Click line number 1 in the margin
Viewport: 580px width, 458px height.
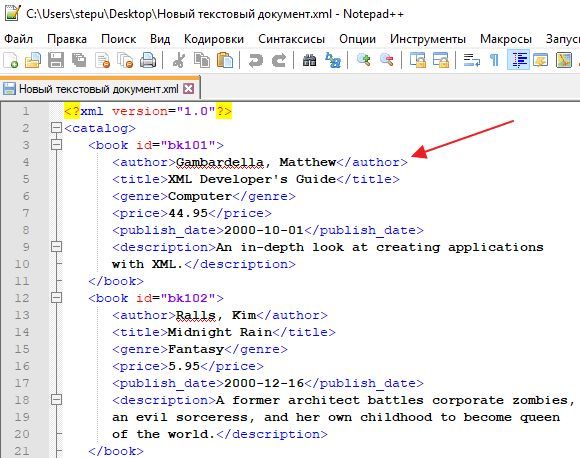[26, 111]
